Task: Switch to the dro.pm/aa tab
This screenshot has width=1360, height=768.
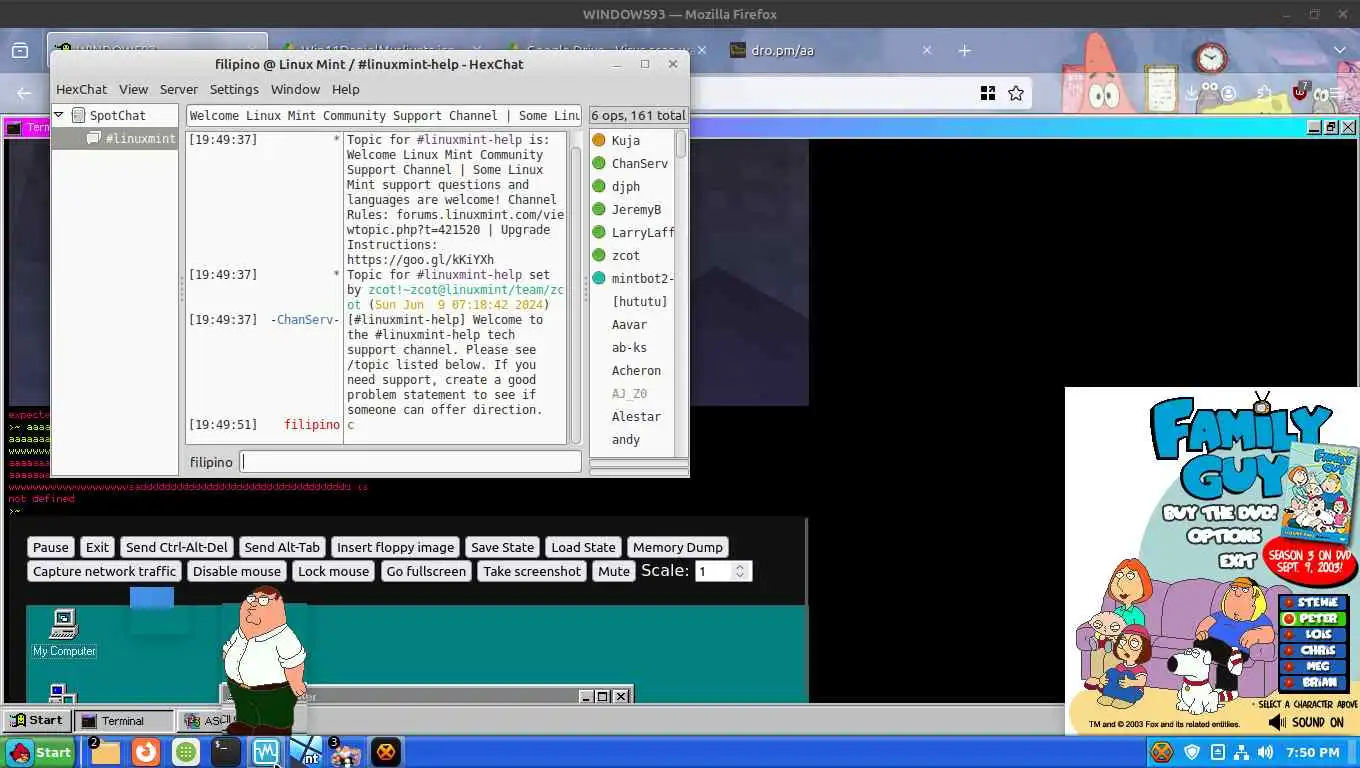Action: pyautogui.click(x=830, y=50)
